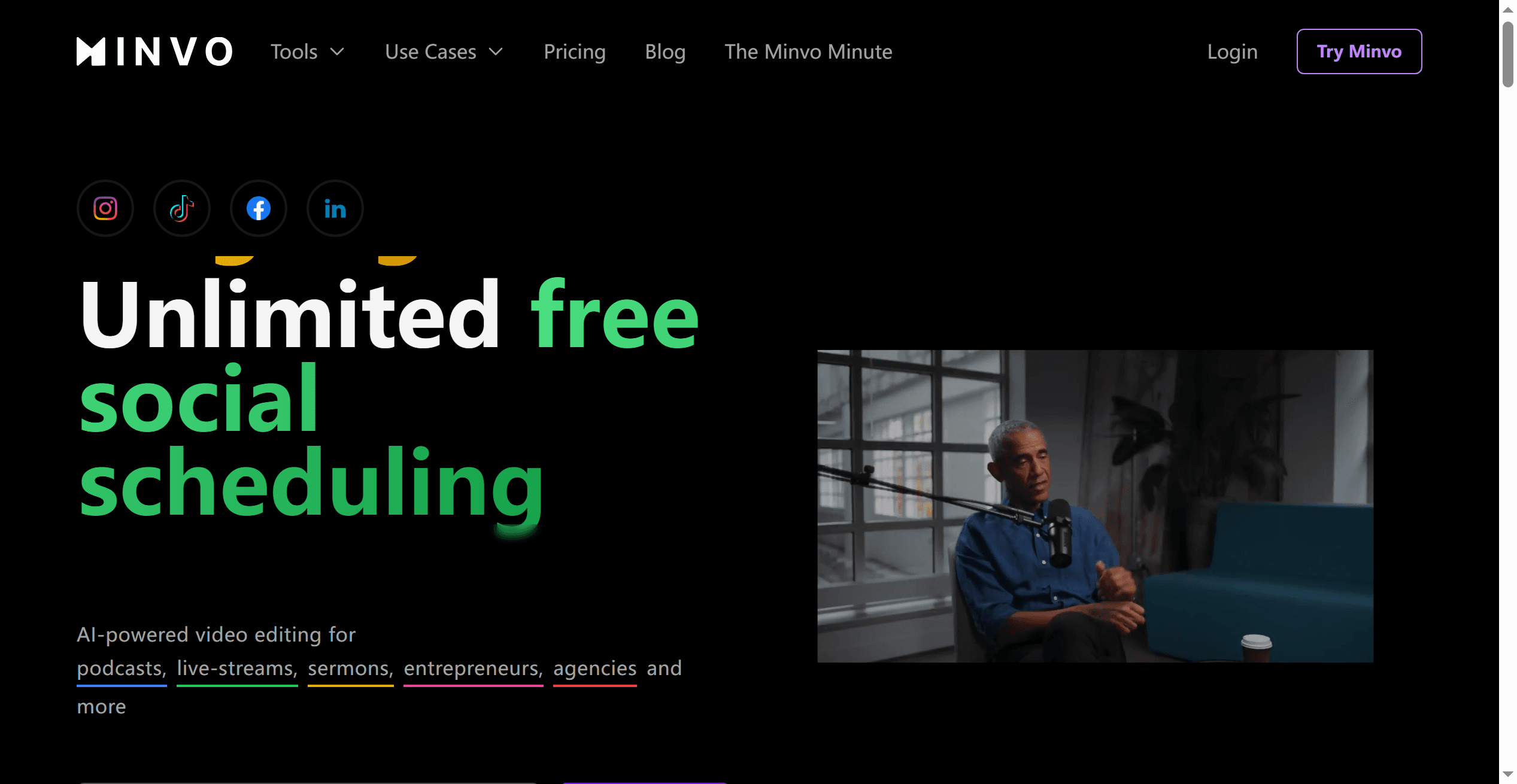The image size is (1517, 784).
Task: Click the TikTok icon
Action: click(x=182, y=208)
